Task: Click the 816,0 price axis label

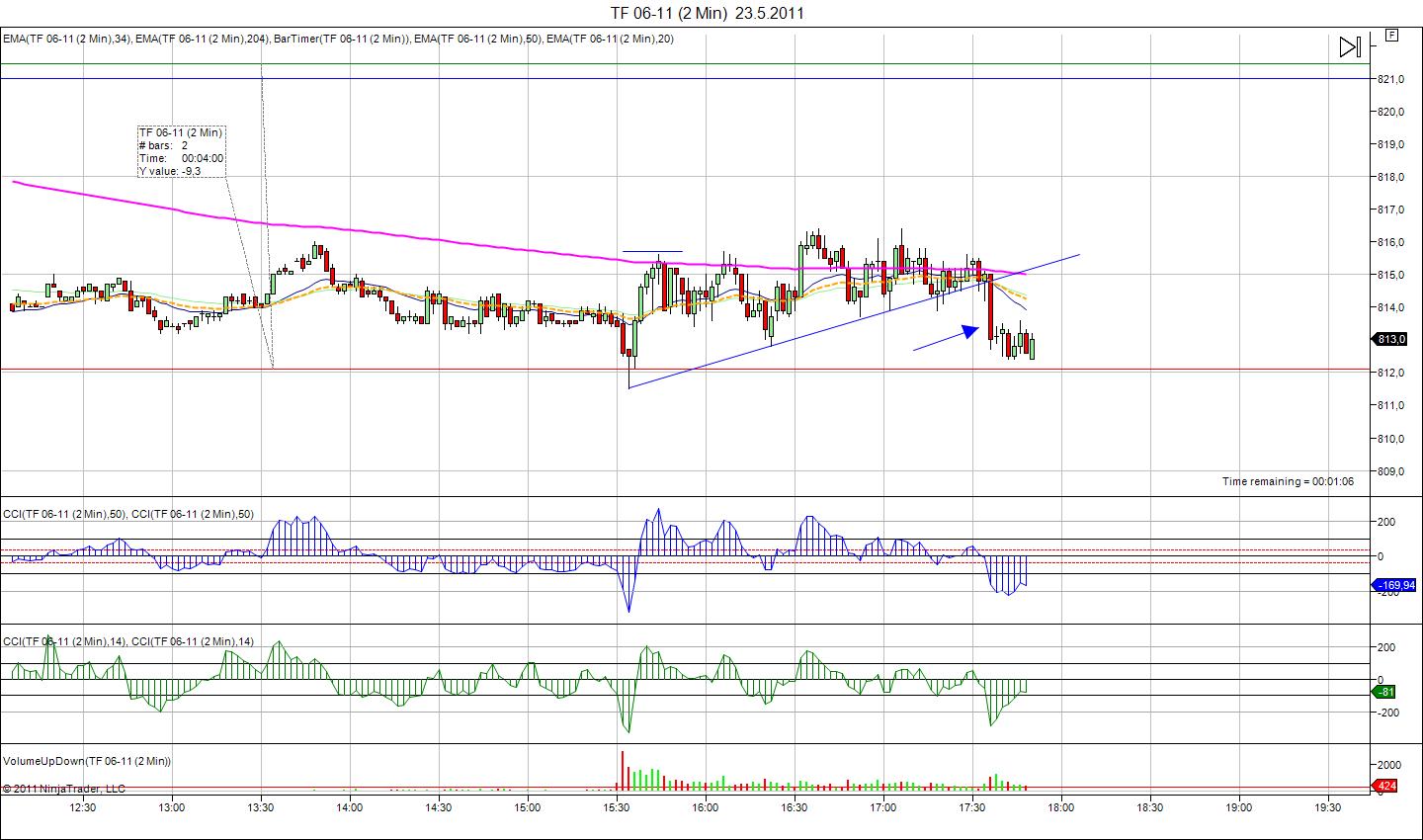Action: pyautogui.click(x=1390, y=242)
